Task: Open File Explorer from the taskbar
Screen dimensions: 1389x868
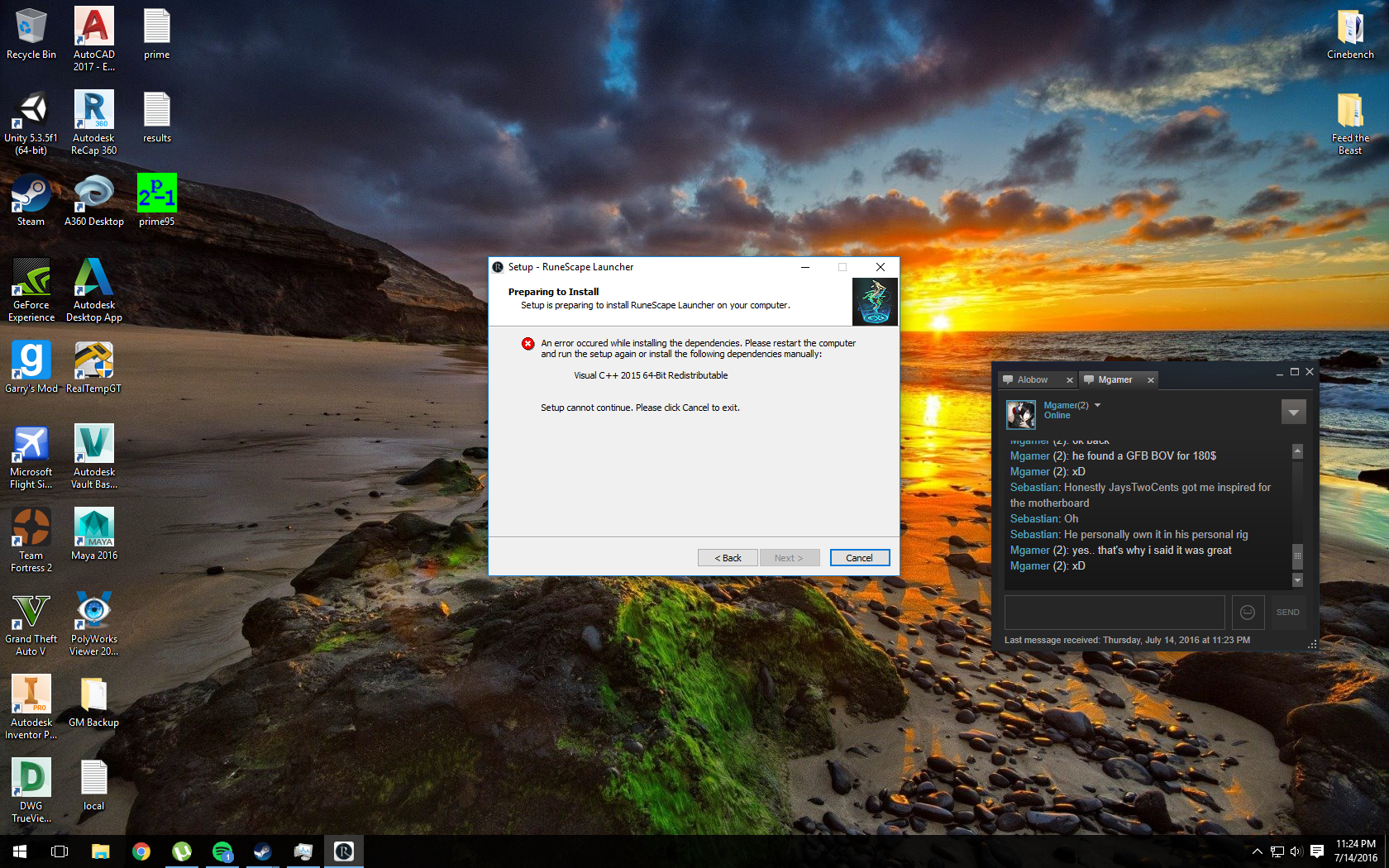Action: click(x=100, y=851)
